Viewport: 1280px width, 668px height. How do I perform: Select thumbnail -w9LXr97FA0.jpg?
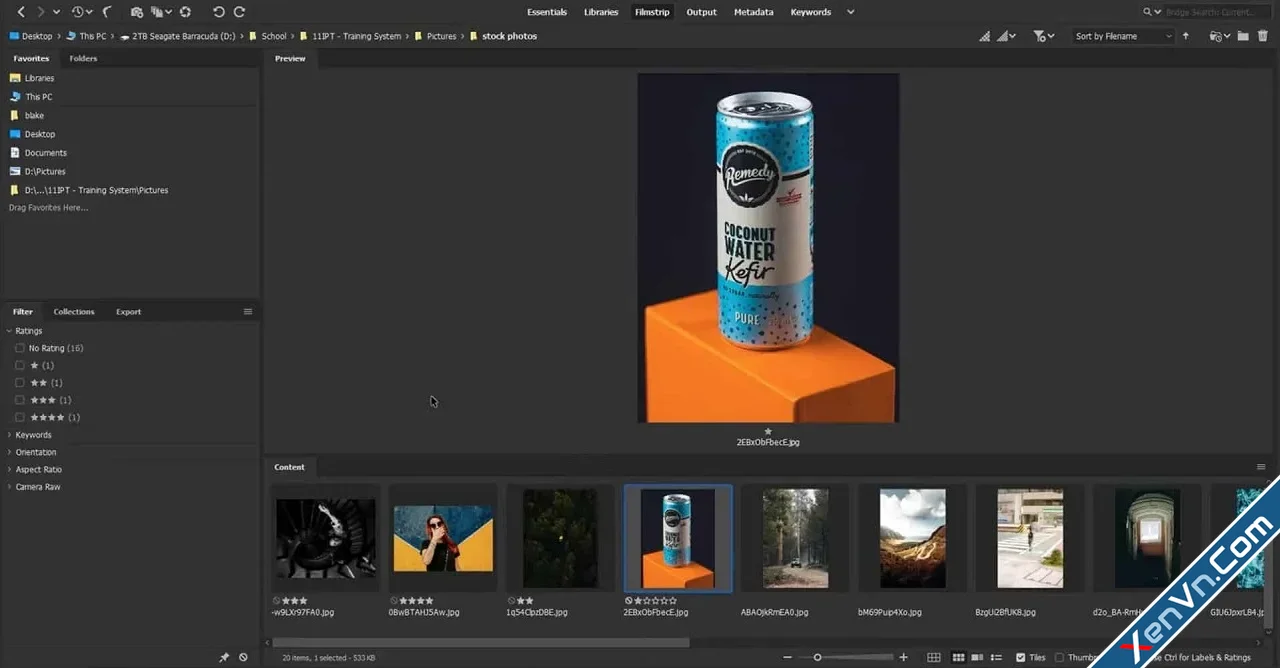(x=326, y=539)
